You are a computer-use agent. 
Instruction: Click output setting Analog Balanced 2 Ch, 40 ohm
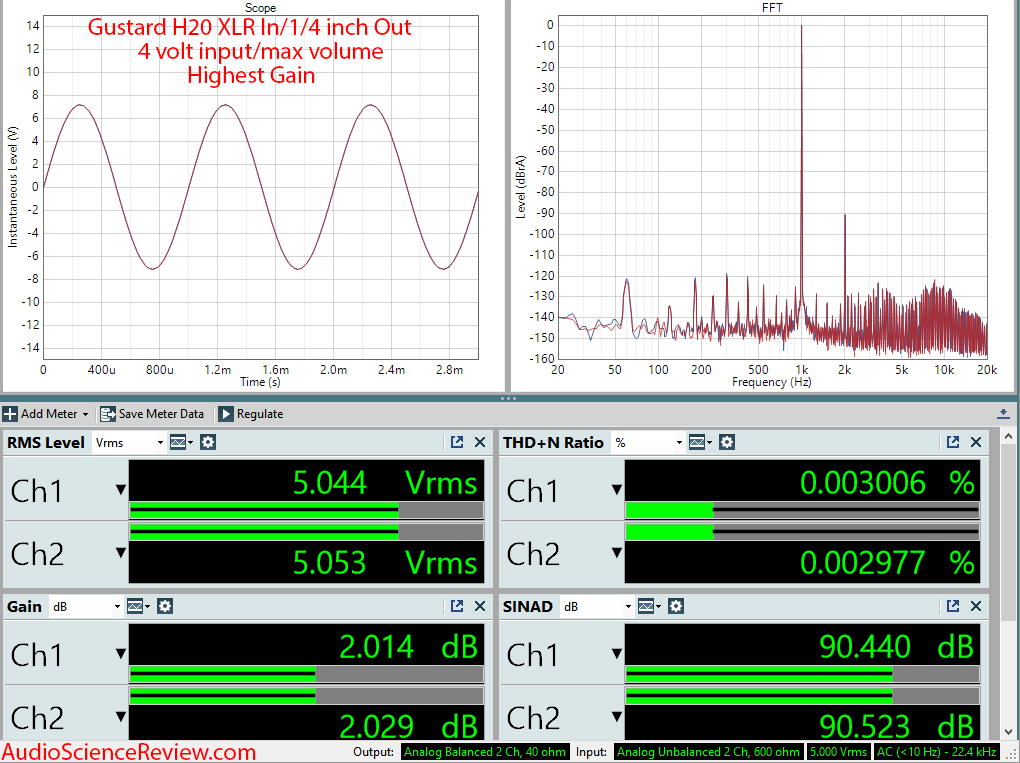(485, 752)
